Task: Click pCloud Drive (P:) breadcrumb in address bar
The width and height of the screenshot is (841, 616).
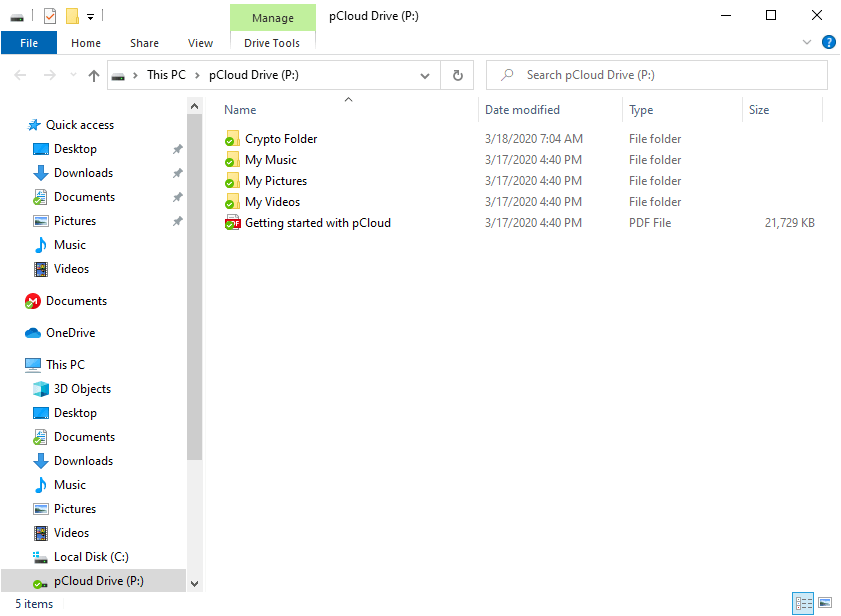Action: (x=254, y=75)
